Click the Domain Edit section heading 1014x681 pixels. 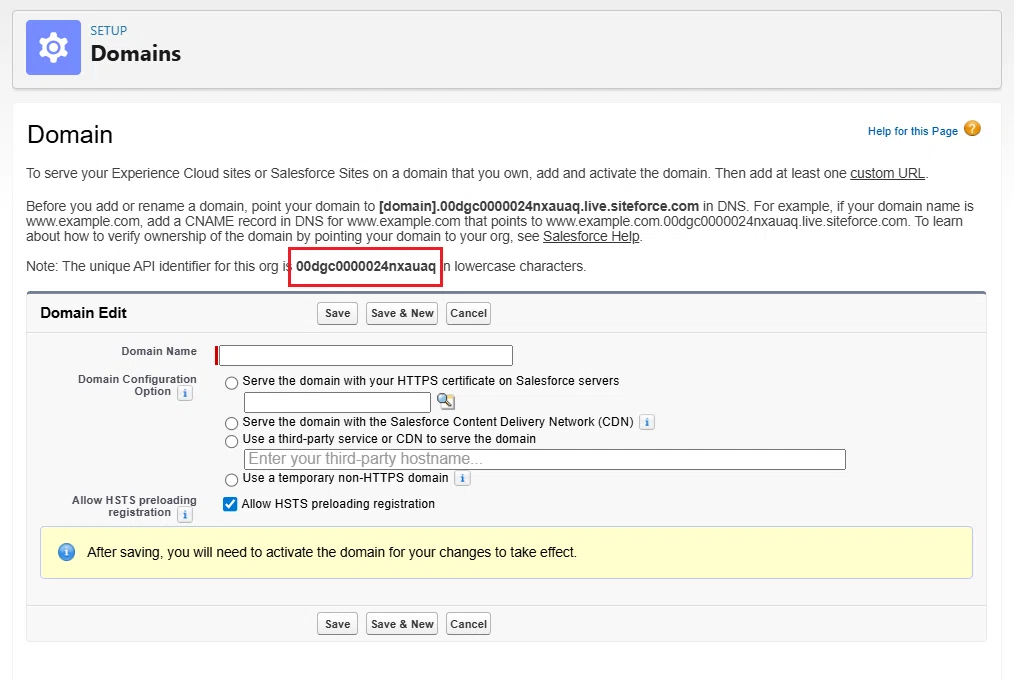[83, 313]
